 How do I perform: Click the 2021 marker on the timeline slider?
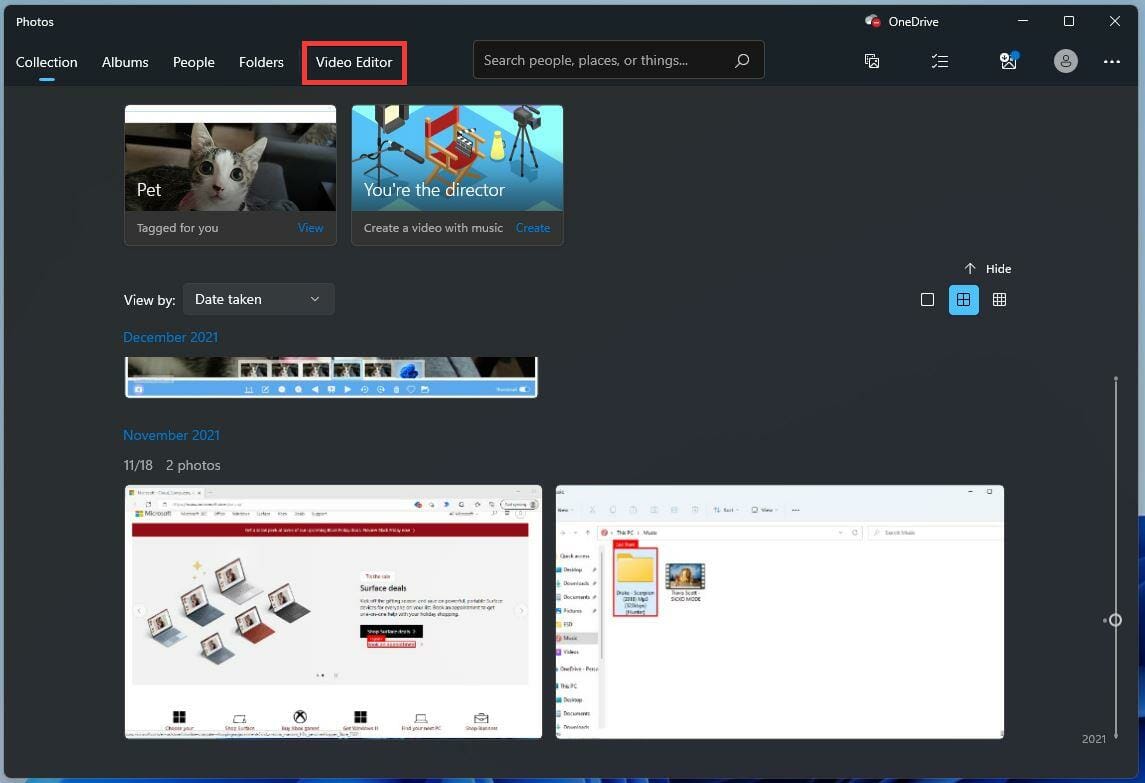(1093, 739)
